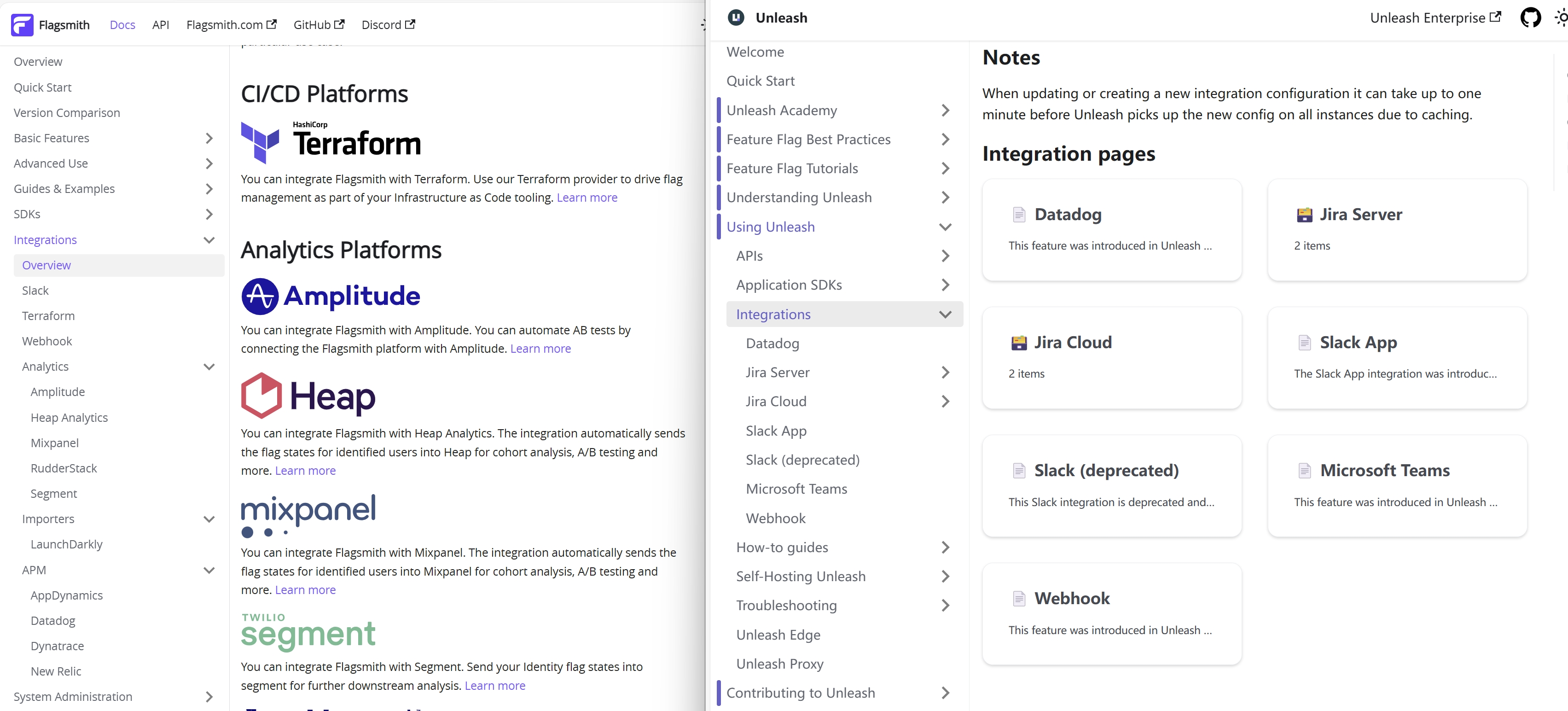Open the Webhook integration card
The height and width of the screenshot is (711, 1568).
coord(1111,614)
